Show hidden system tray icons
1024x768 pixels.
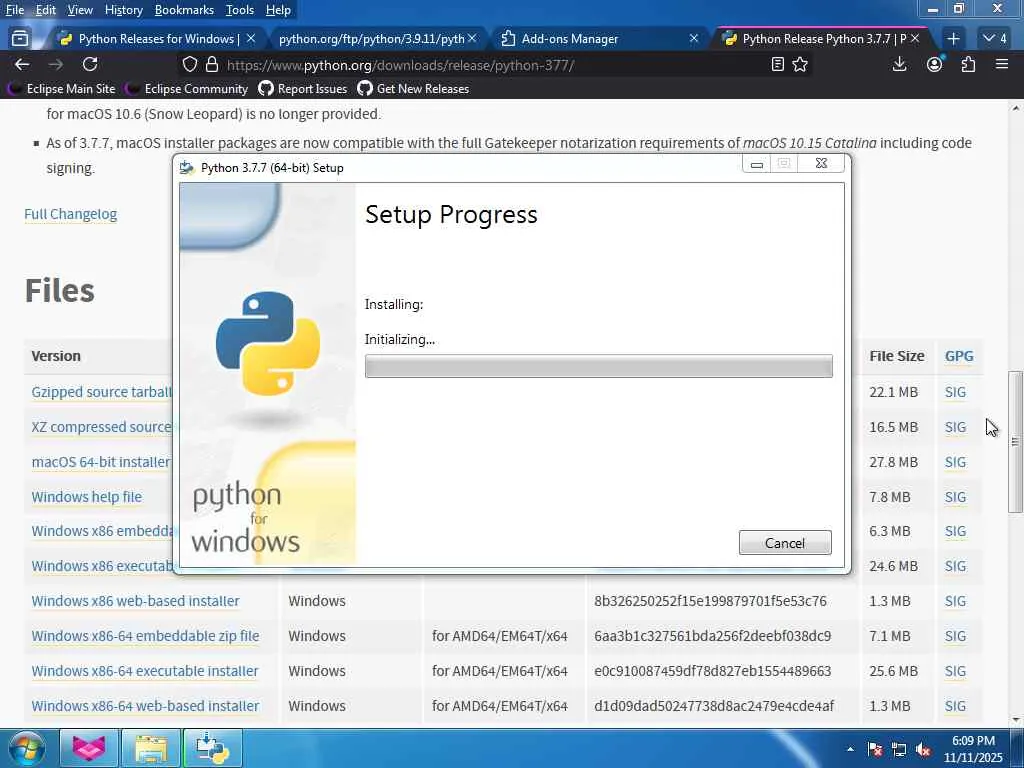(850, 749)
